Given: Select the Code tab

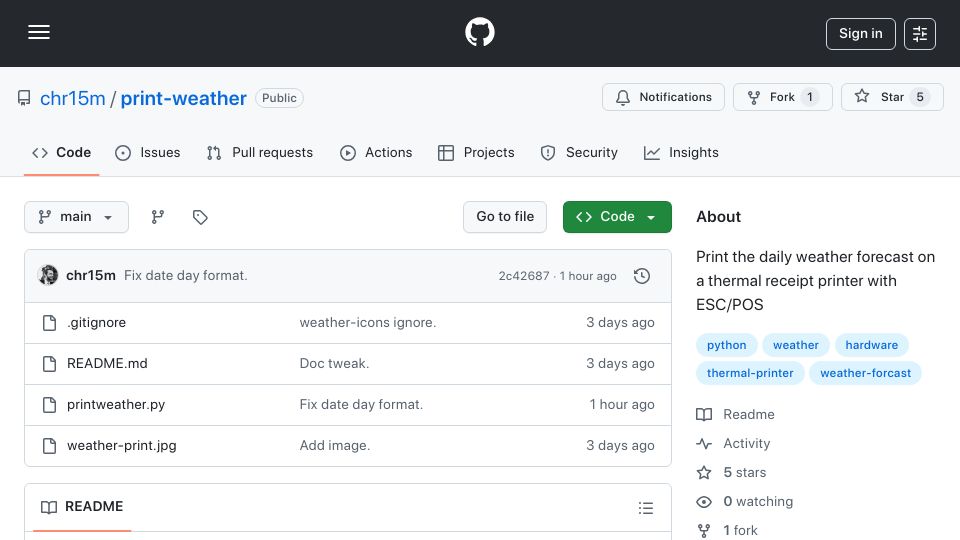Looking at the screenshot, I should tap(61, 152).
